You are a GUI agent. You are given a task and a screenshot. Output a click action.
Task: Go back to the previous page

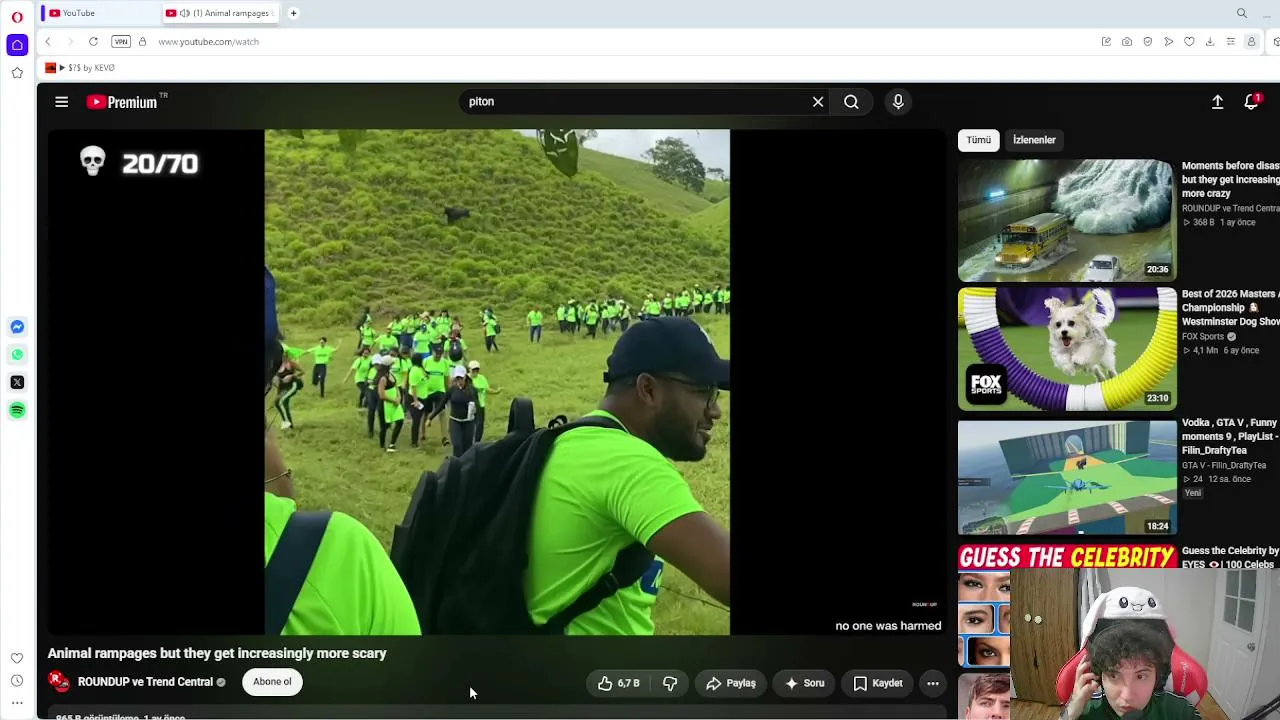tap(48, 42)
